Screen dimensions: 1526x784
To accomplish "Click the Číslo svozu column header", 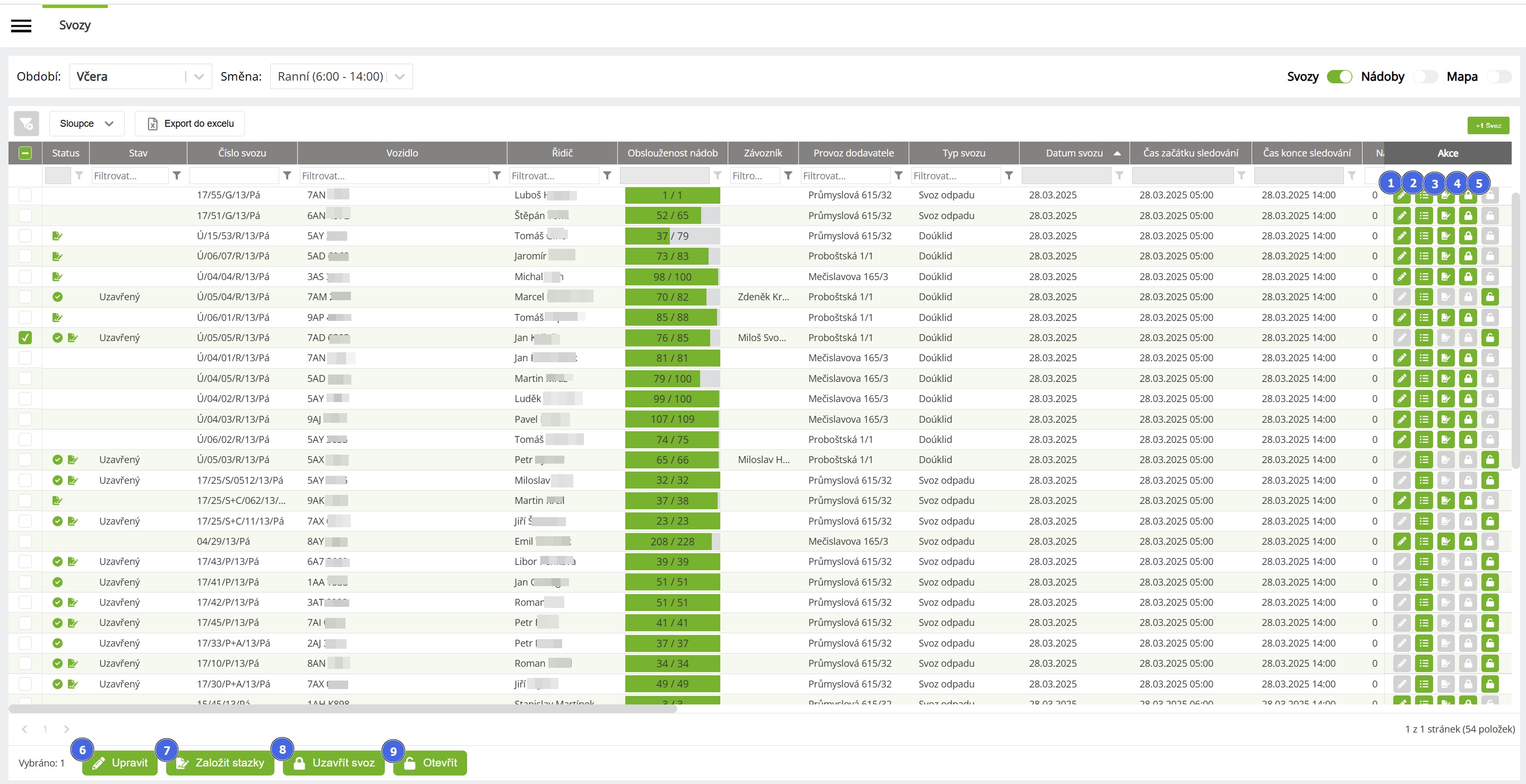I will 242,153.
